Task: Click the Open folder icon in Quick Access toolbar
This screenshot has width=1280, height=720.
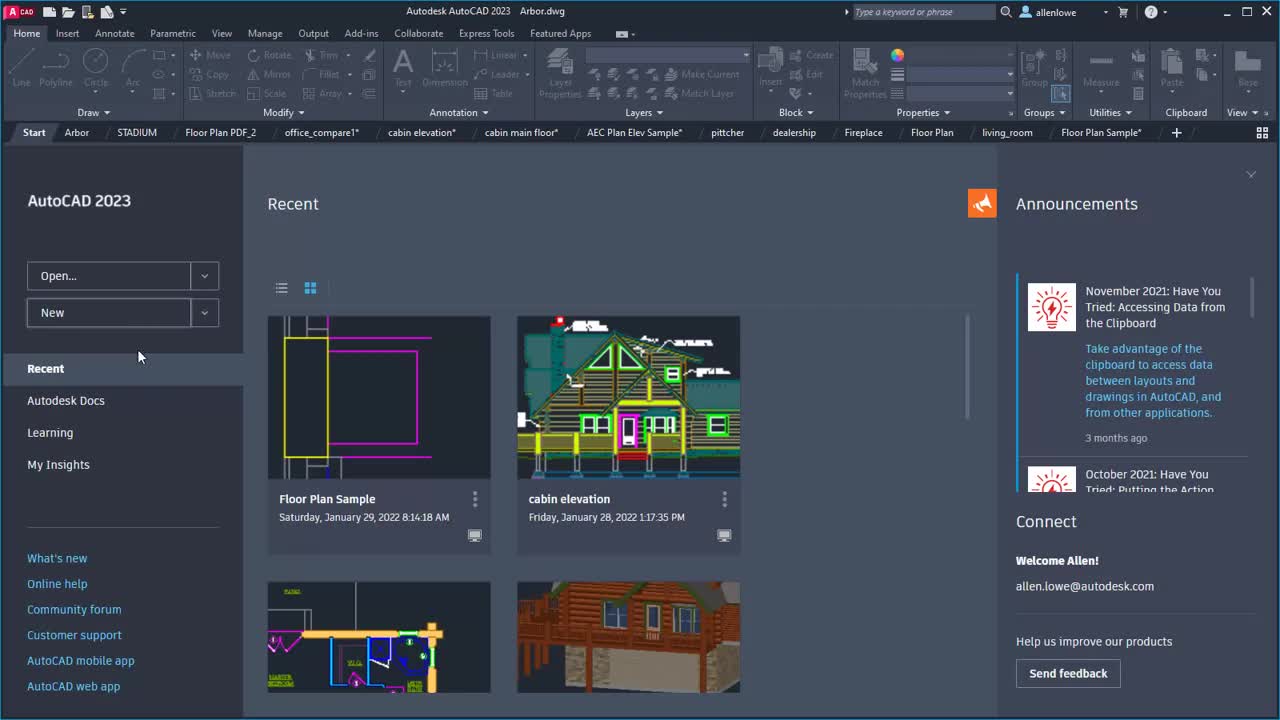Action: 68,12
